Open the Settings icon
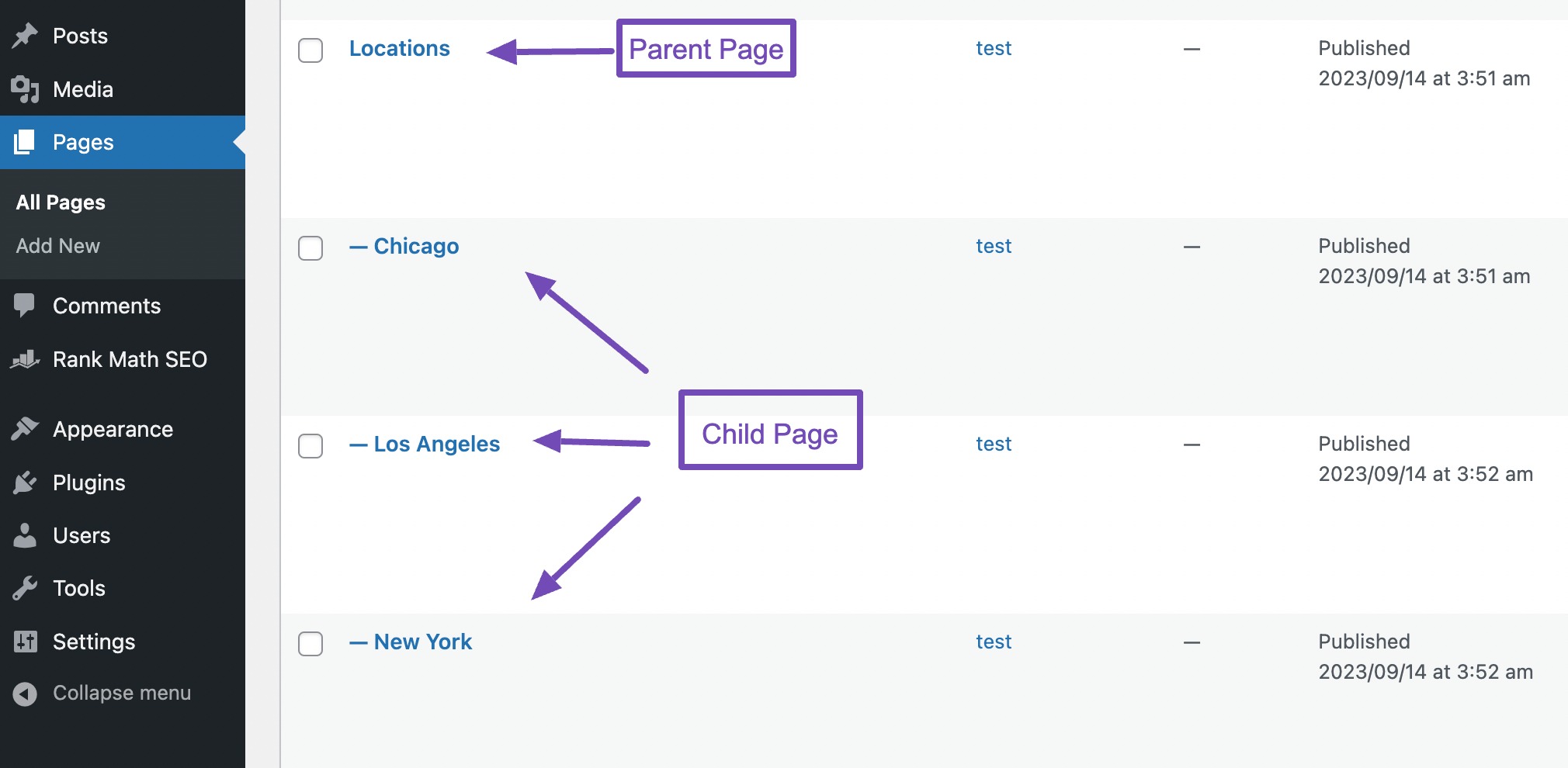This screenshot has height=768, width=1568. coord(26,641)
